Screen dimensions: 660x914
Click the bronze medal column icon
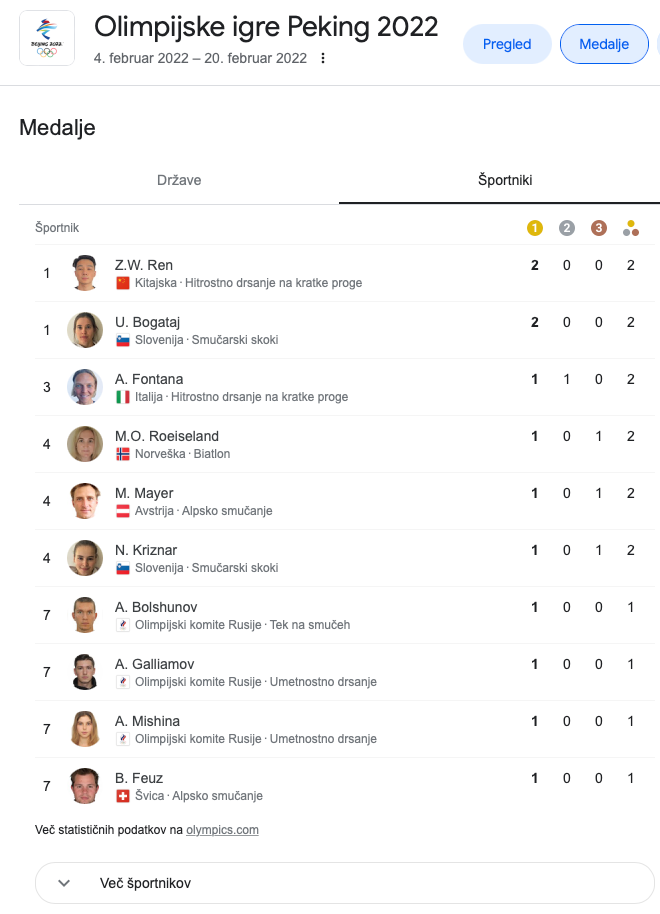598,228
